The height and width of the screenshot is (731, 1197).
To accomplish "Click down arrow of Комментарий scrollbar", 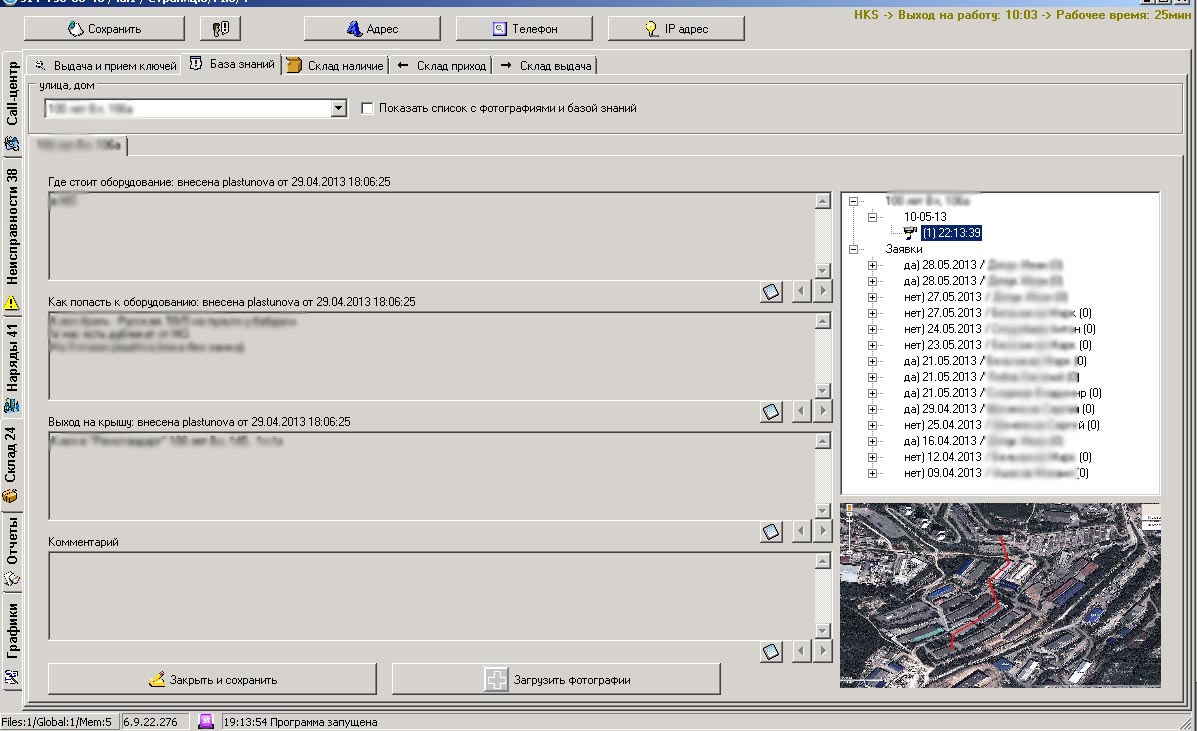I will [x=822, y=631].
